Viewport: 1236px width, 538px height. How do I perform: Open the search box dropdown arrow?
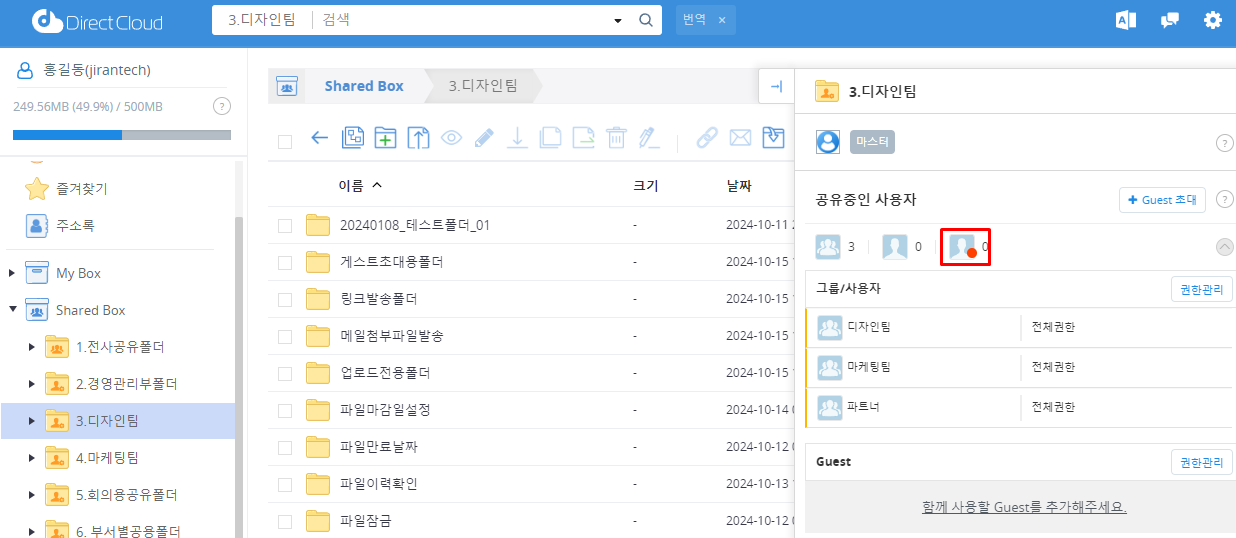pyautogui.click(x=617, y=20)
